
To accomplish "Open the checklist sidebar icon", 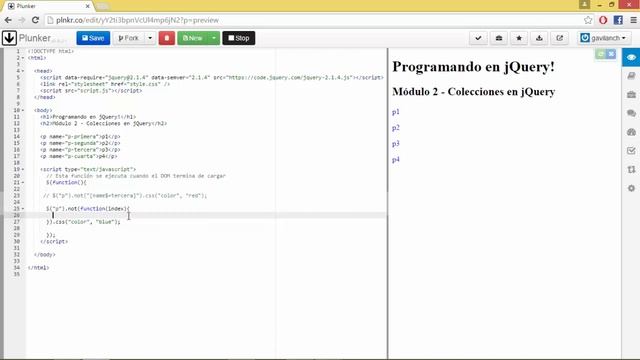I will tap(631, 151).
